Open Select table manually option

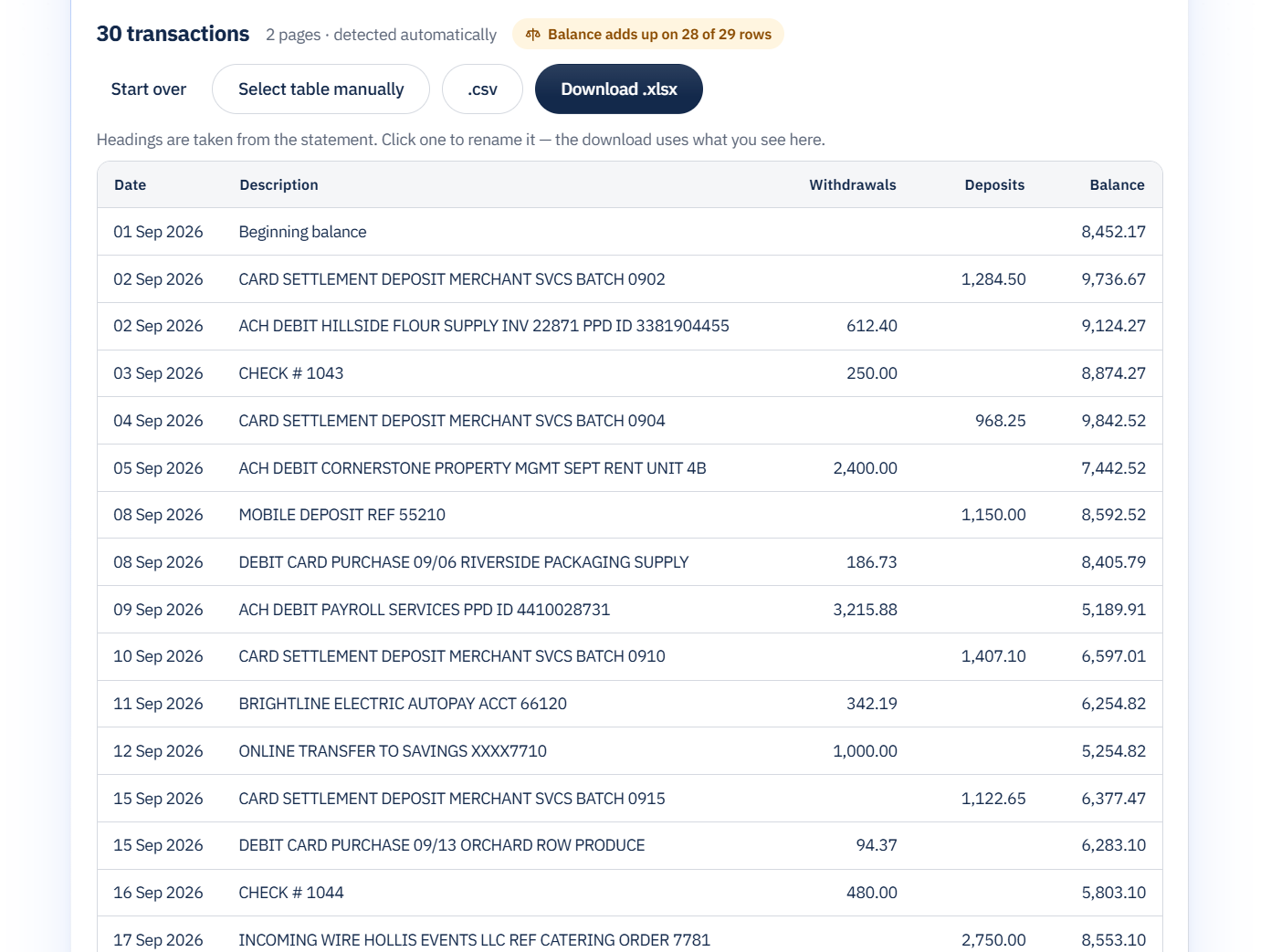320,89
